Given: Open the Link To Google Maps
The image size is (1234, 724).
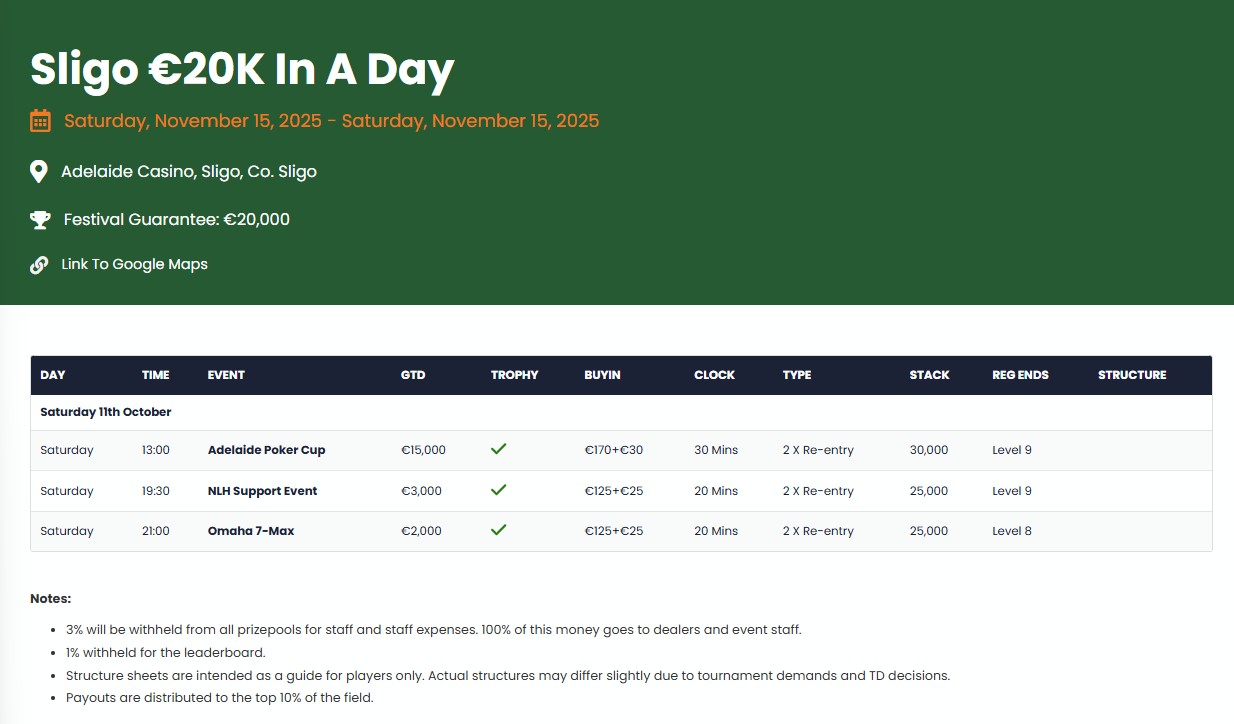Looking at the screenshot, I should pos(134,265).
